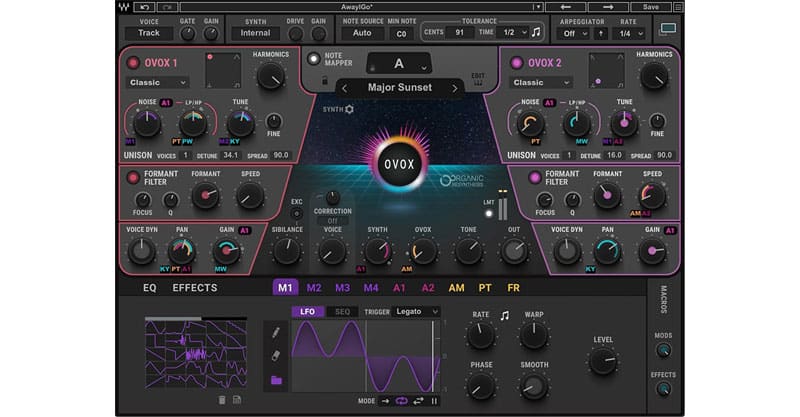
Task: Click the Save button
Action: click(x=651, y=7)
